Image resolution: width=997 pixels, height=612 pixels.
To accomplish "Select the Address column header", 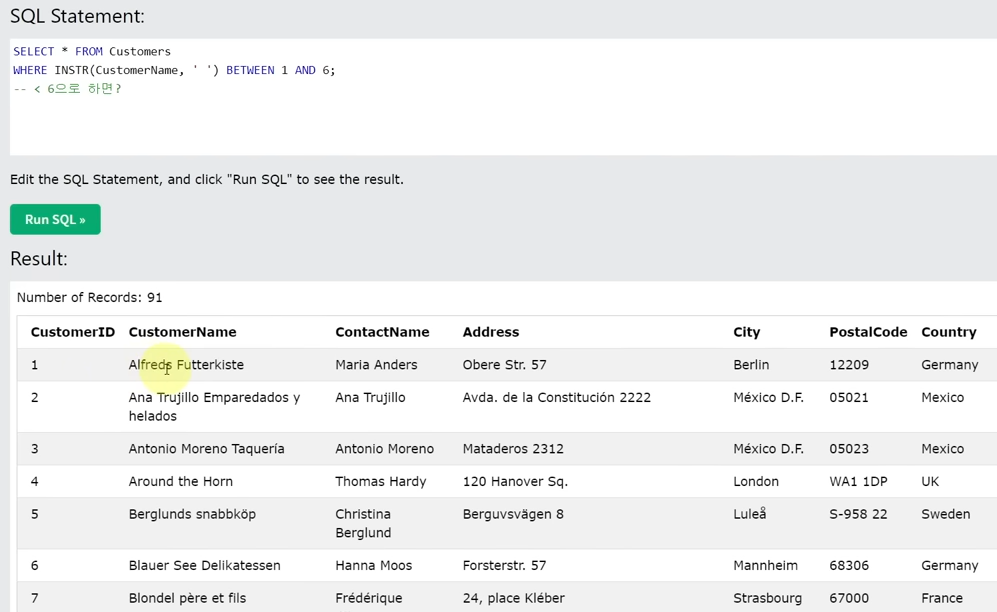I will pos(491,332).
